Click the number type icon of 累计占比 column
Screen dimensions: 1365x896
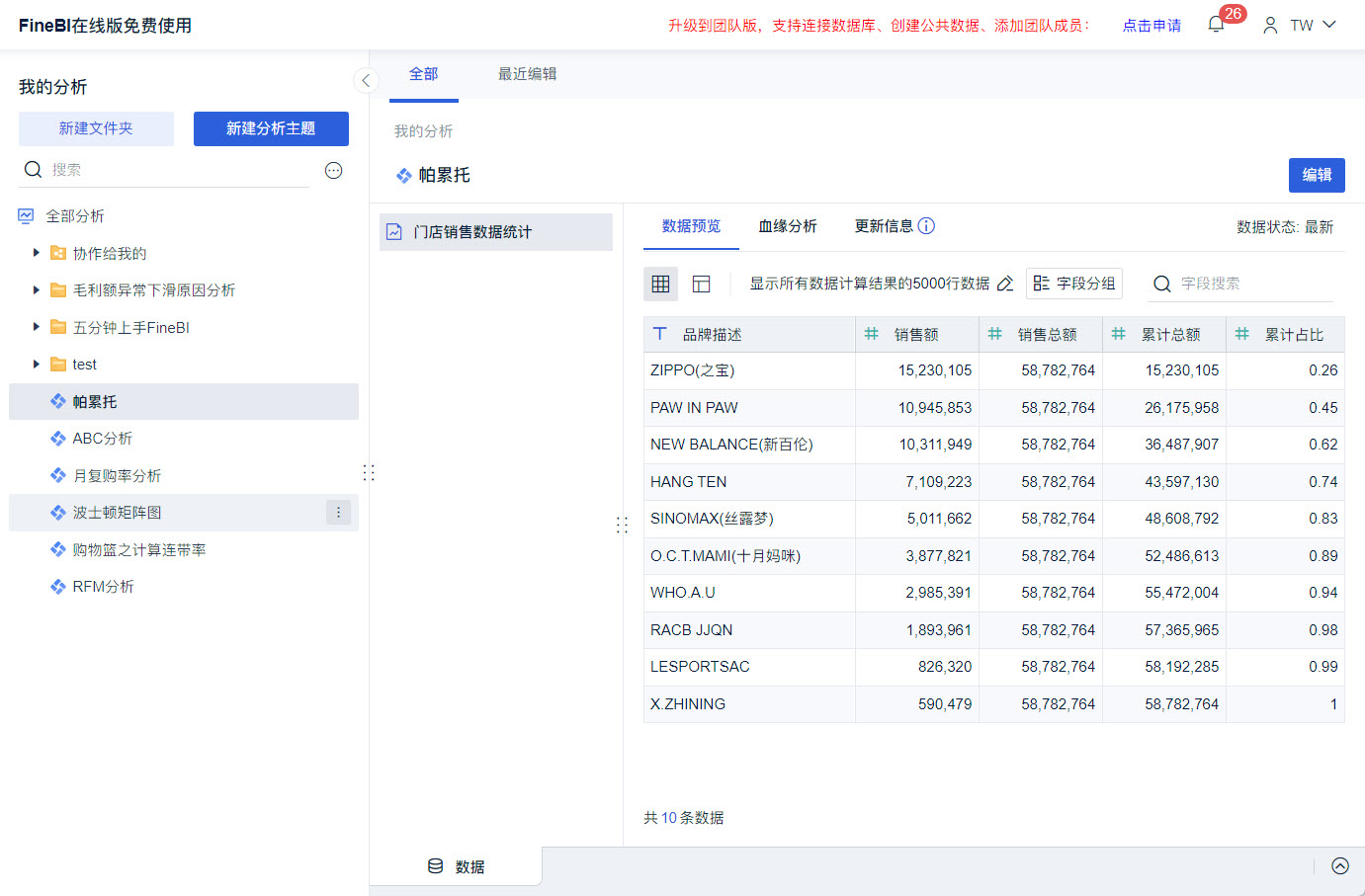[1242, 334]
